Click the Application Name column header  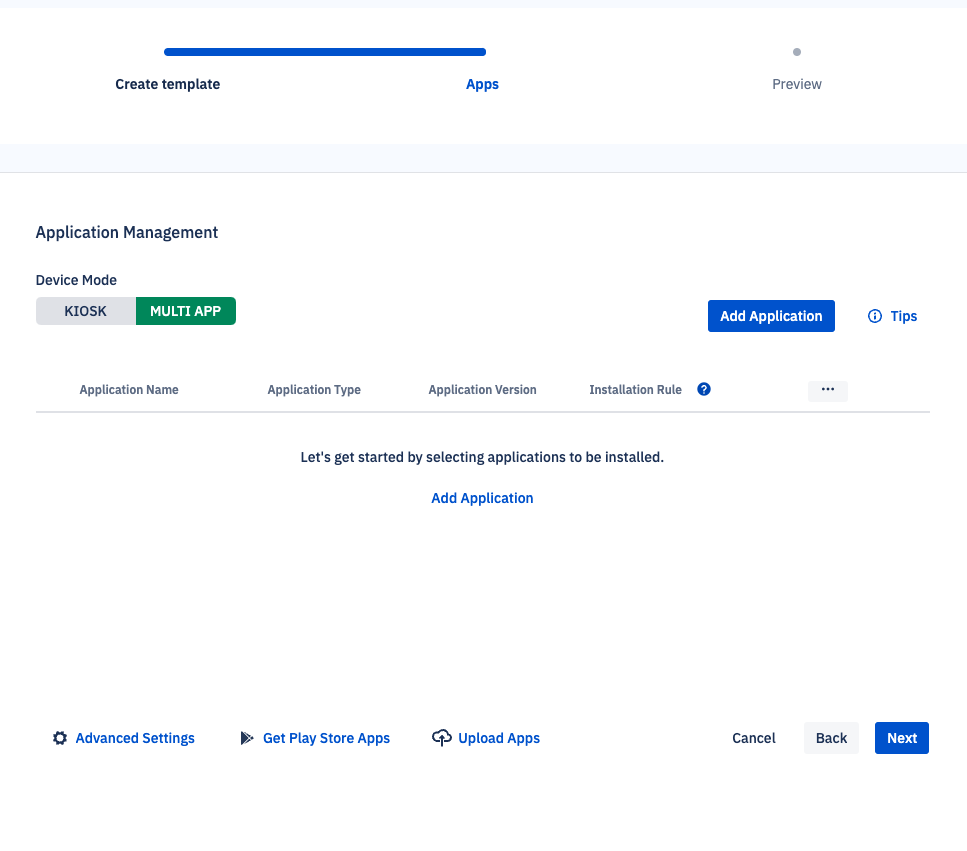(129, 390)
